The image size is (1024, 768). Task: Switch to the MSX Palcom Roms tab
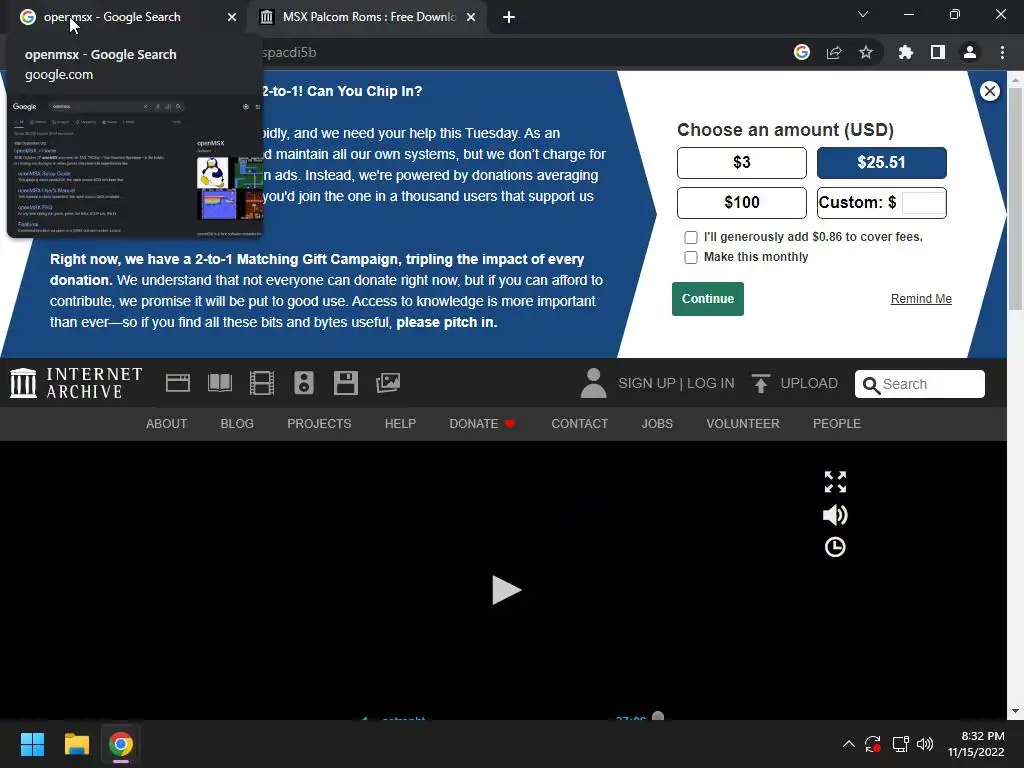click(x=366, y=17)
